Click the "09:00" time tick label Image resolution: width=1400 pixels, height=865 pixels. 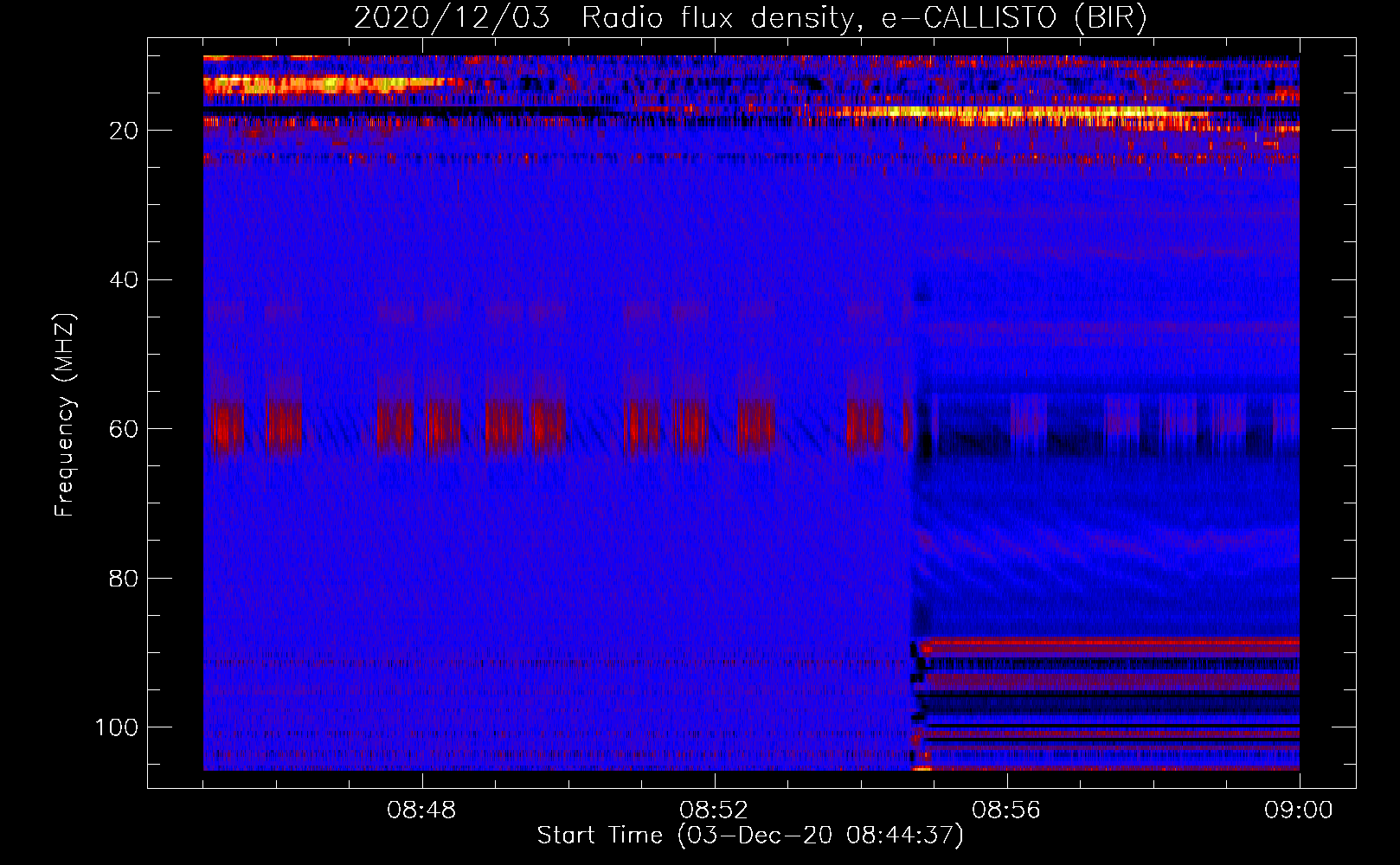coord(1299,811)
